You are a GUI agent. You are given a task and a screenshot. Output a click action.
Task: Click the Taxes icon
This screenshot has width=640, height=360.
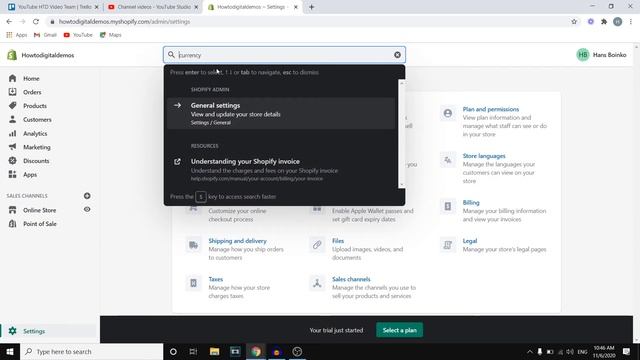tap(193, 283)
